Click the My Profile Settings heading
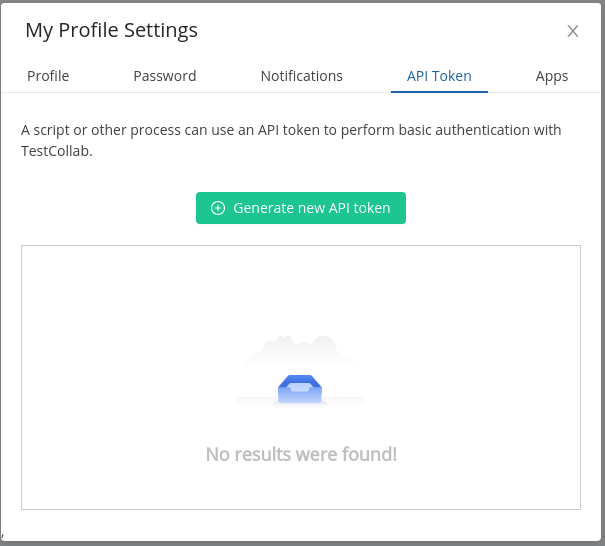This screenshot has width=605, height=546. coord(112,30)
